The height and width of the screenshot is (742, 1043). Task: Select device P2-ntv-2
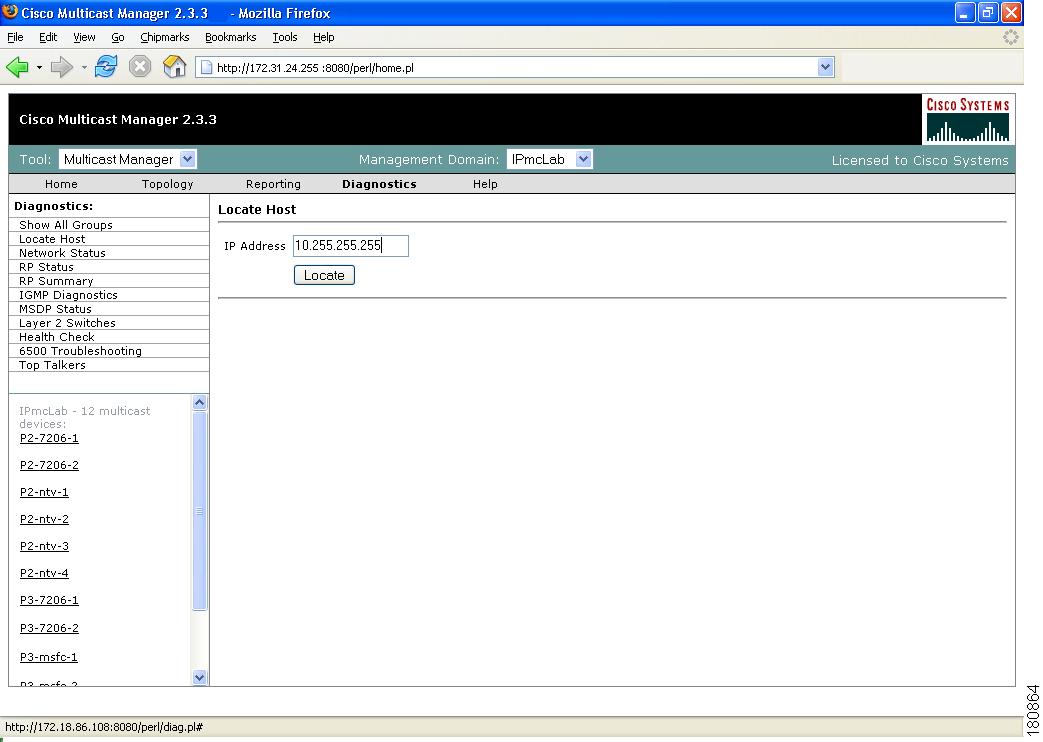point(44,519)
